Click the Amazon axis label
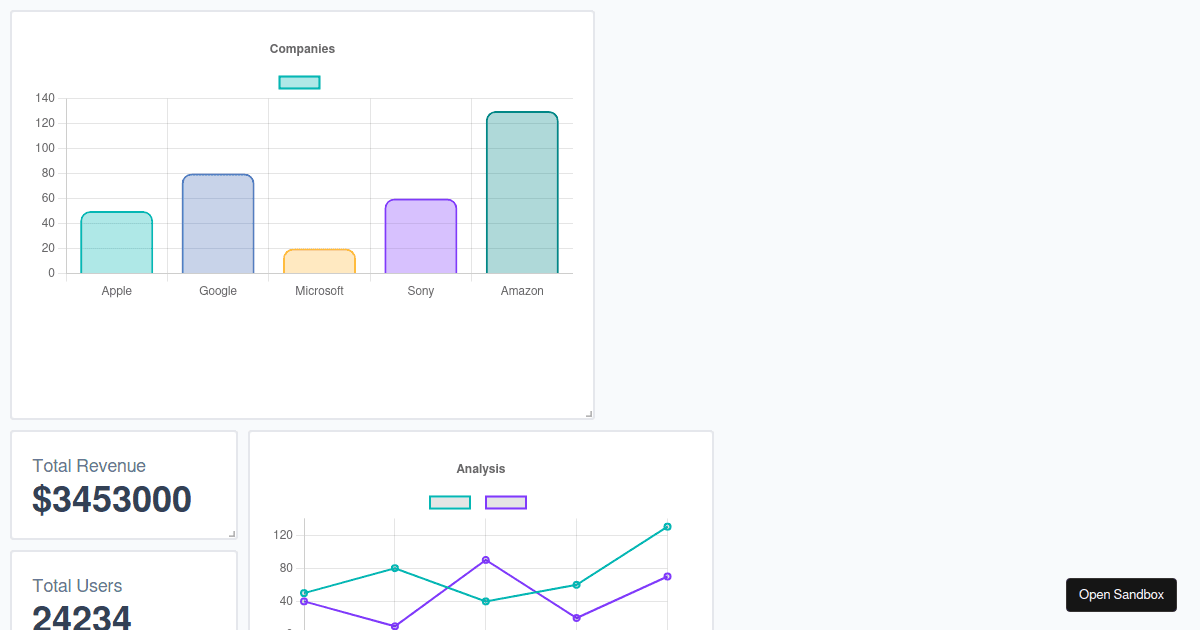 (x=522, y=291)
